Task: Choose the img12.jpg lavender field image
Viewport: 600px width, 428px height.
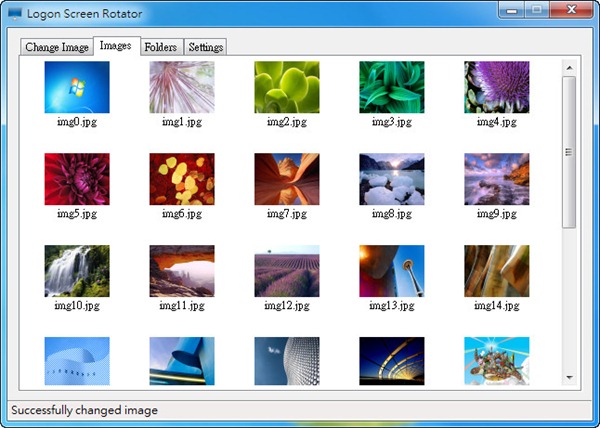Action: click(287, 271)
